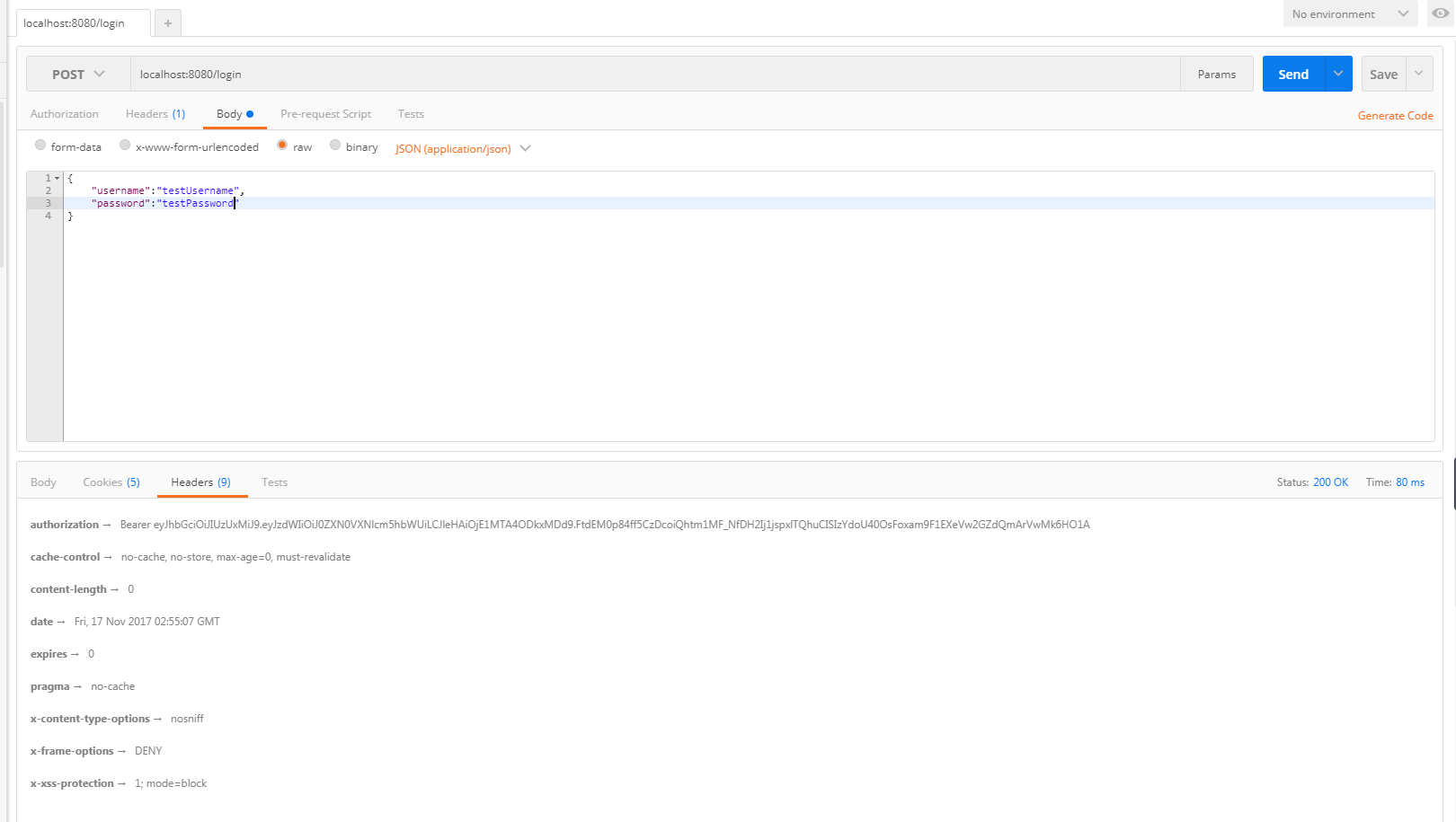Click the content-length header name

point(68,589)
